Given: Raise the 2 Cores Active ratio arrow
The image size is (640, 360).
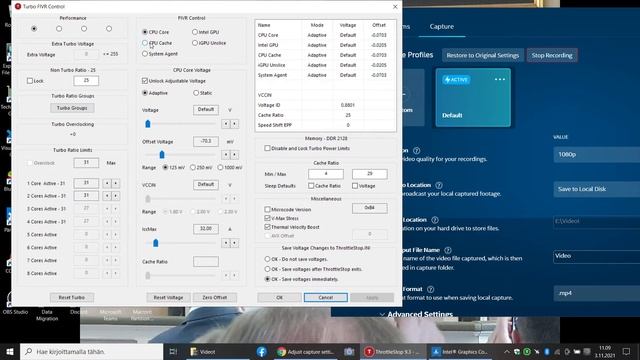Looking at the screenshot, I should 116,196.
